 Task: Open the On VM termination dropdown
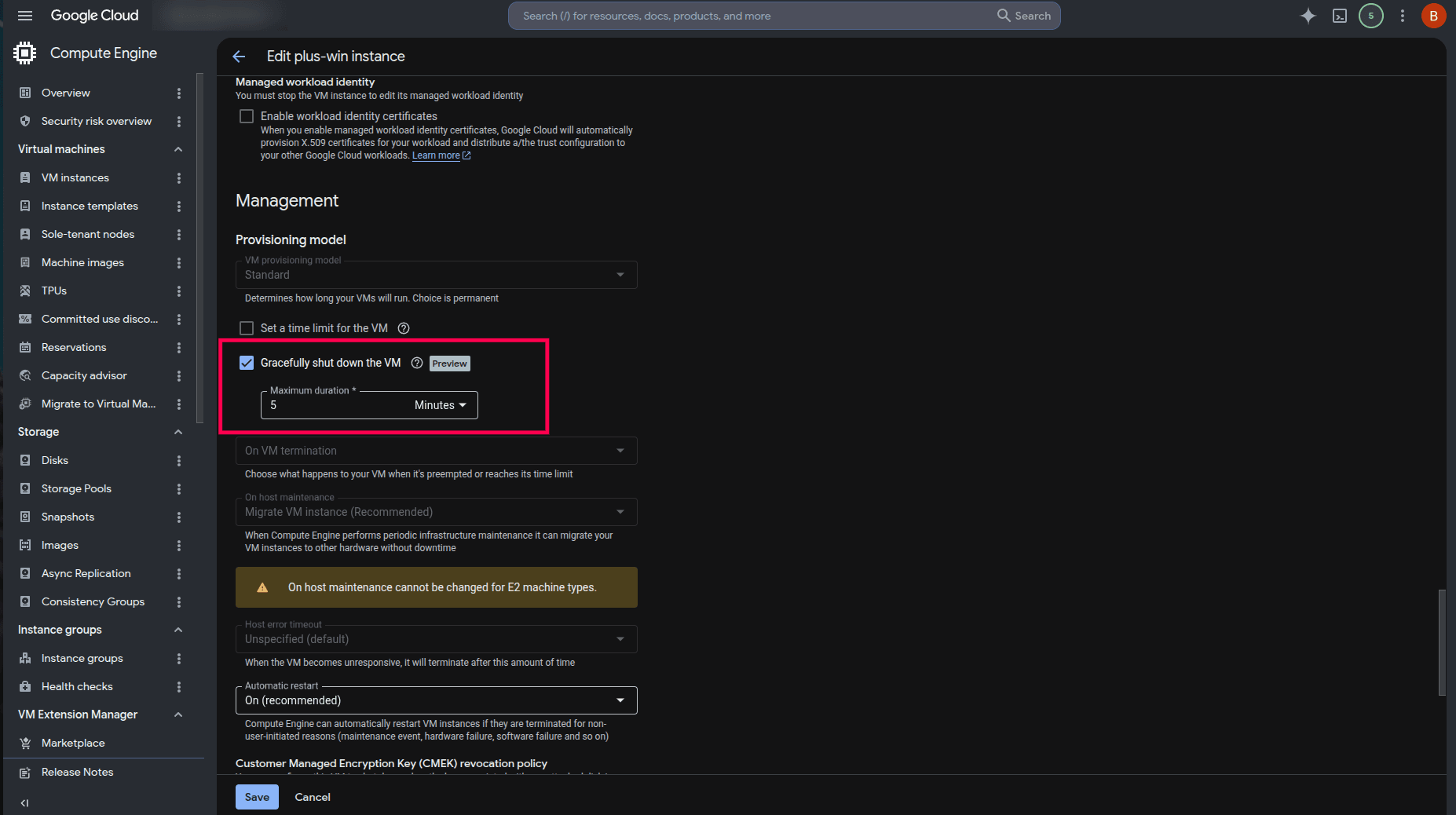(x=437, y=451)
